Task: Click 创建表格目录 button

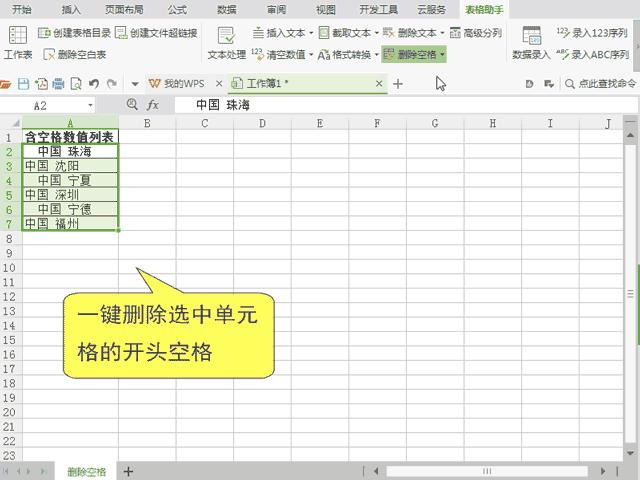Action: coord(74,33)
